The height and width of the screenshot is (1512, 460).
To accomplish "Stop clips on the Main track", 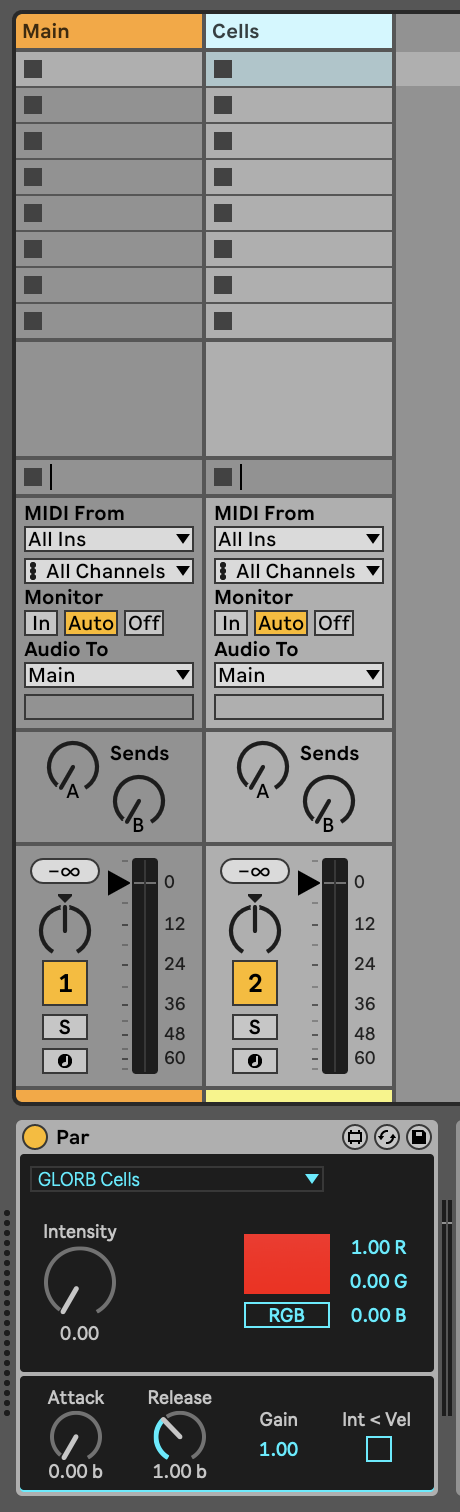I will tap(33, 477).
